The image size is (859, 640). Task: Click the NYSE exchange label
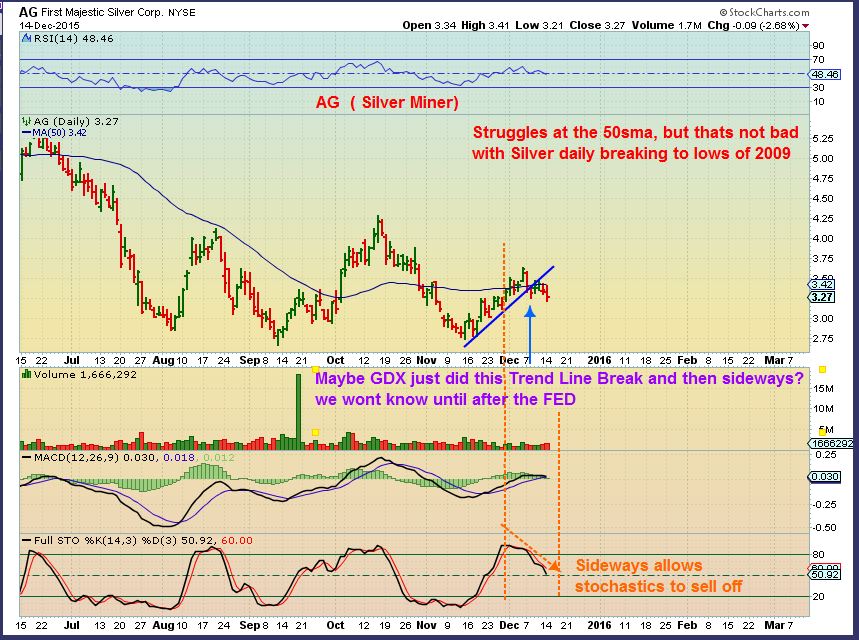[182, 12]
